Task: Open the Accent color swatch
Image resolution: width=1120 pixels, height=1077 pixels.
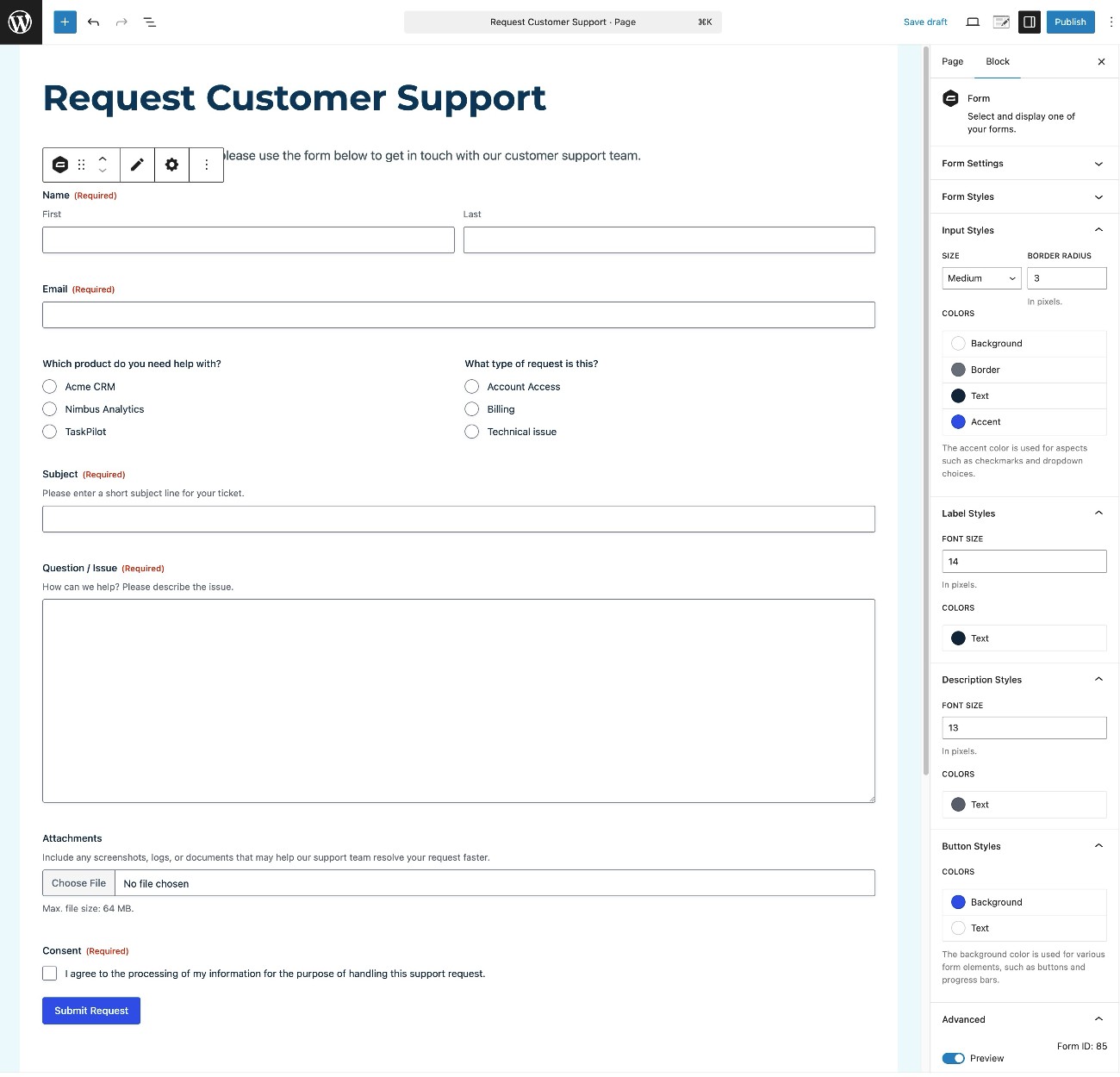Action: click(x=958, y=421)
